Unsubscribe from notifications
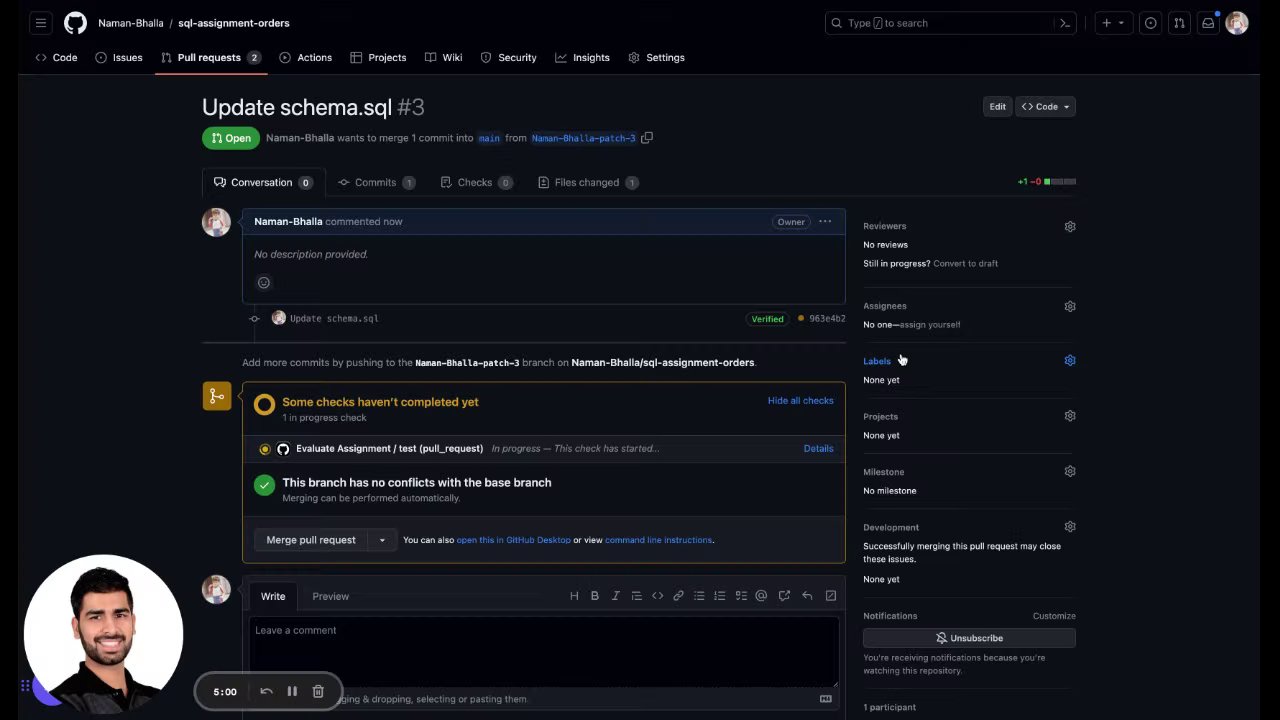Image resolution: width=1280 pixels, height=720 pixels. (x=969, y=638)
